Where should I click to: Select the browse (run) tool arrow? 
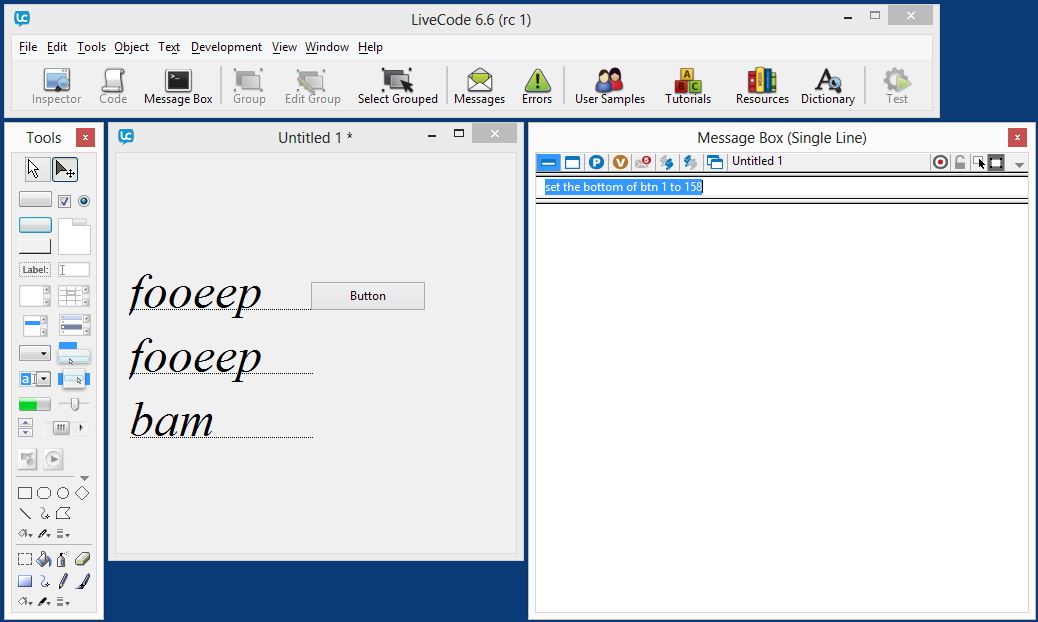point(35,169)
